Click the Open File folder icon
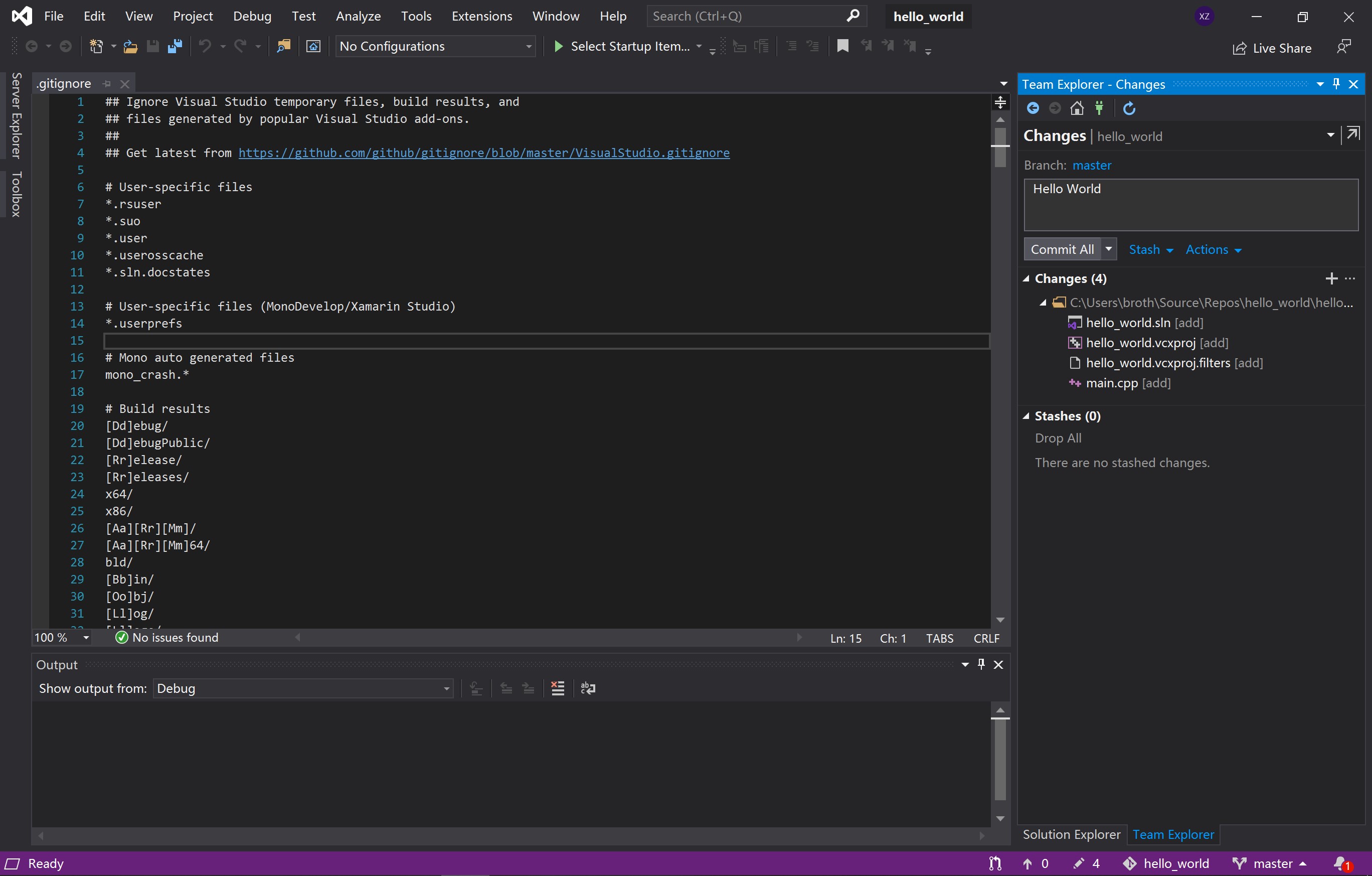This screenshot has width=1372, height=876. (130, 46)
